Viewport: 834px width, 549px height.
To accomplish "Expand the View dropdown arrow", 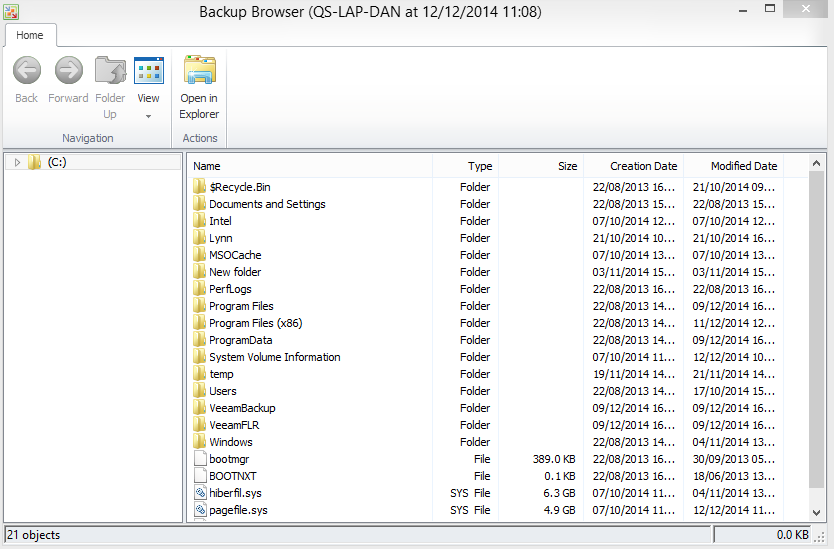I will point(148,116).
